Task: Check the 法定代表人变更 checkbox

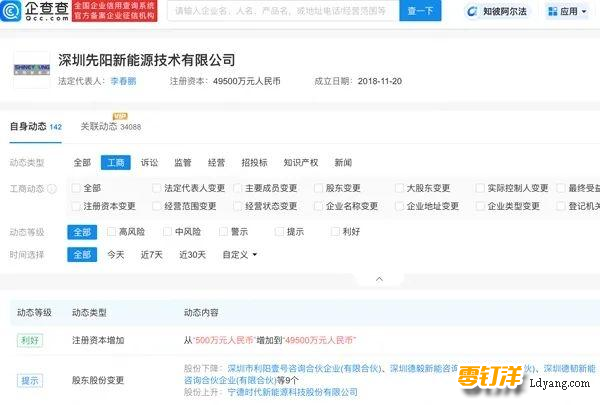Action: pyautogui.click(x=157, y=188)
